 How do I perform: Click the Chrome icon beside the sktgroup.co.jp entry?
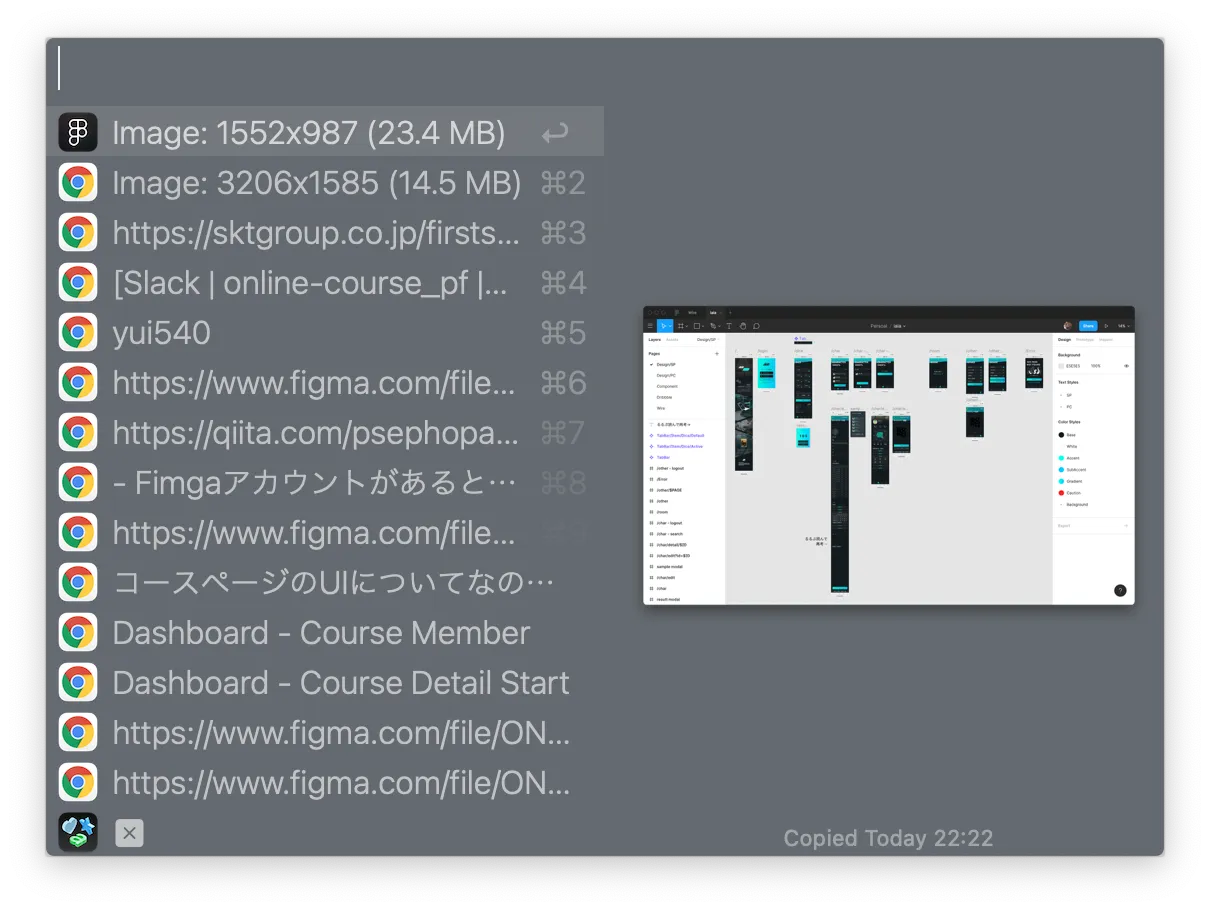[x=78, y=232]
